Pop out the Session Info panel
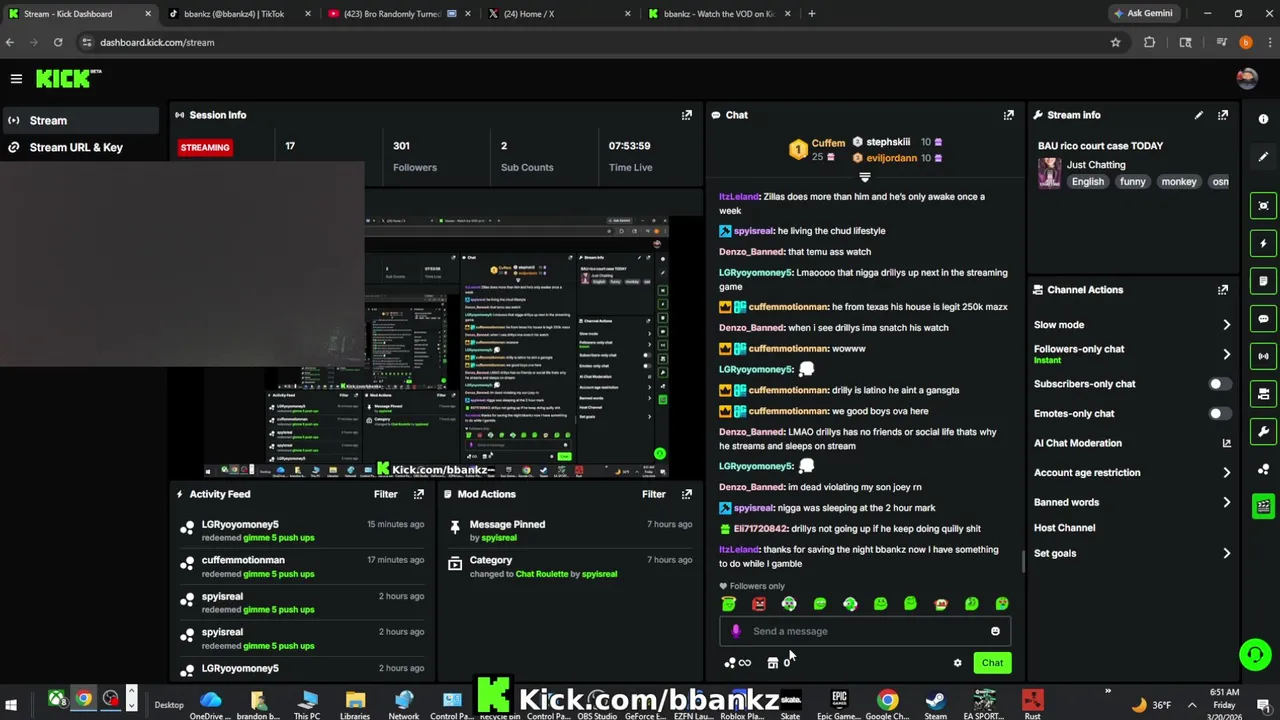This screenshot has width=1280, height=720. point(686,115)
